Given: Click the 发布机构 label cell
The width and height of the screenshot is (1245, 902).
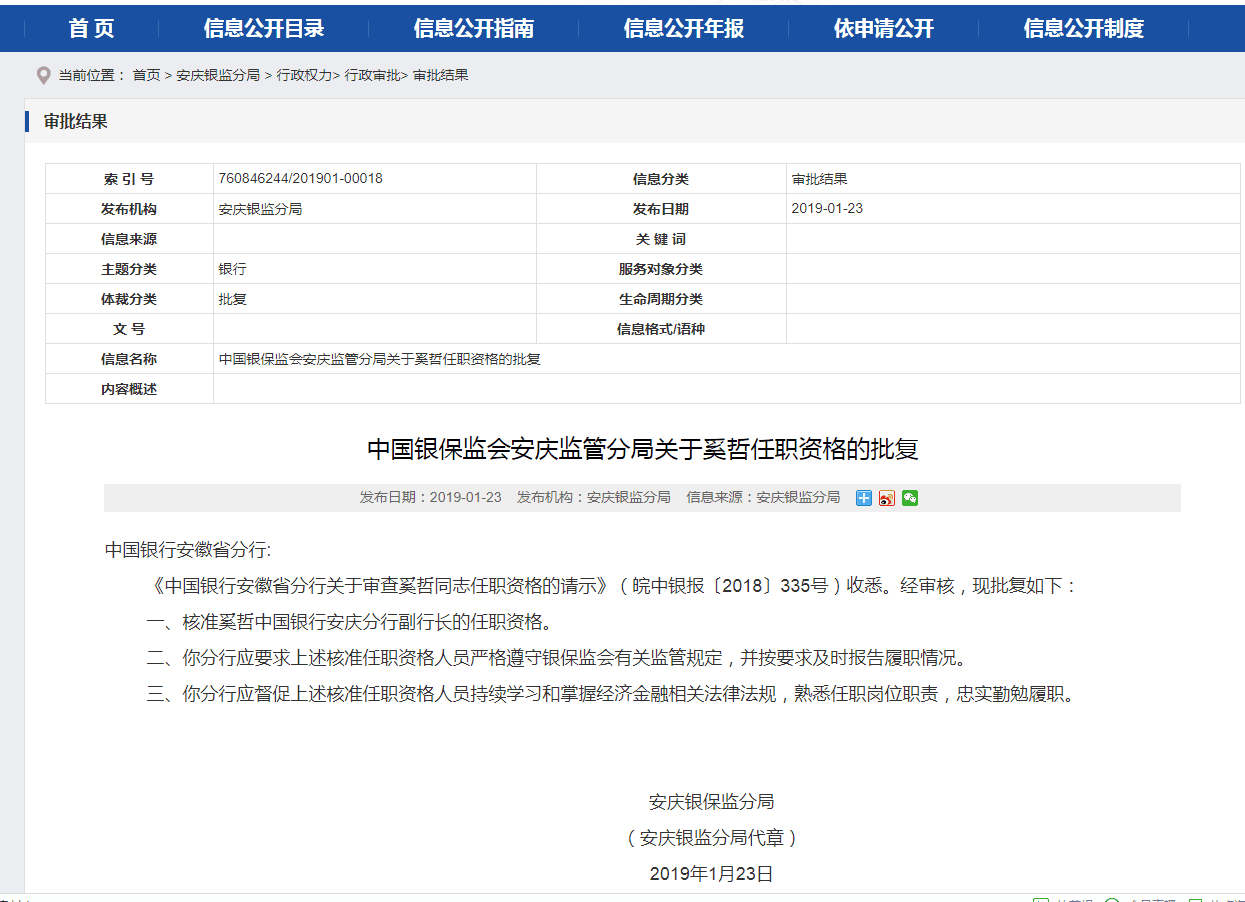Looking at the screenshot, I should click(129, 209).
